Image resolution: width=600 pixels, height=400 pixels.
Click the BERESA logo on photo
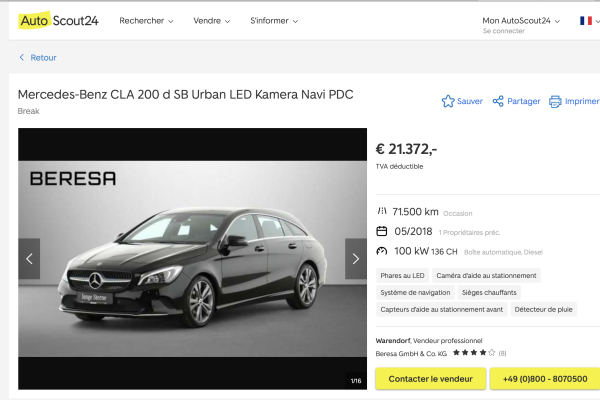click(73, 178)
